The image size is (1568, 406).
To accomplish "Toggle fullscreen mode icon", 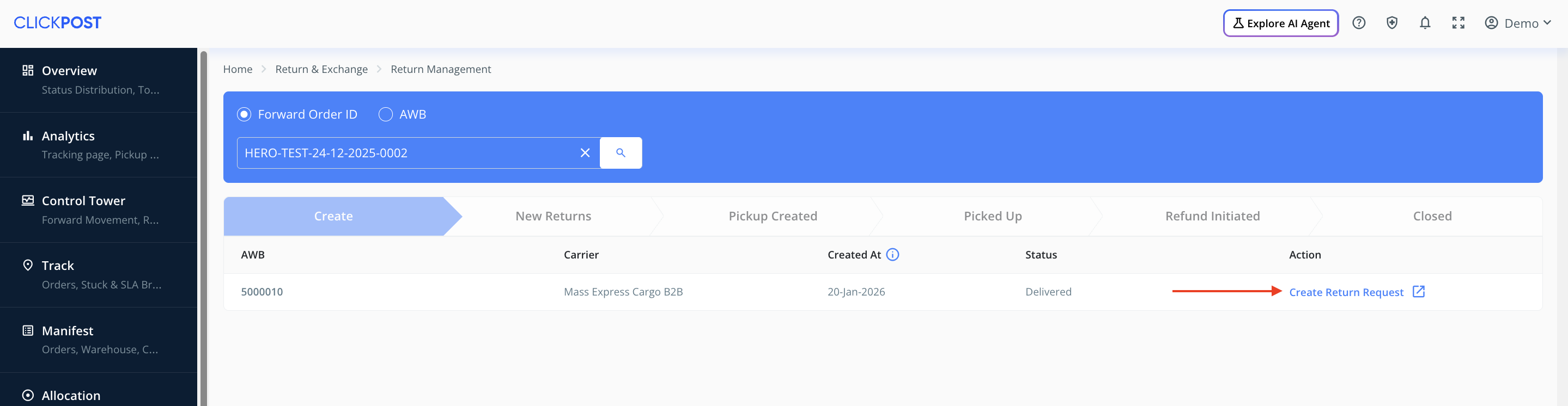I will pyautogui.click(x=1458, y=23).
